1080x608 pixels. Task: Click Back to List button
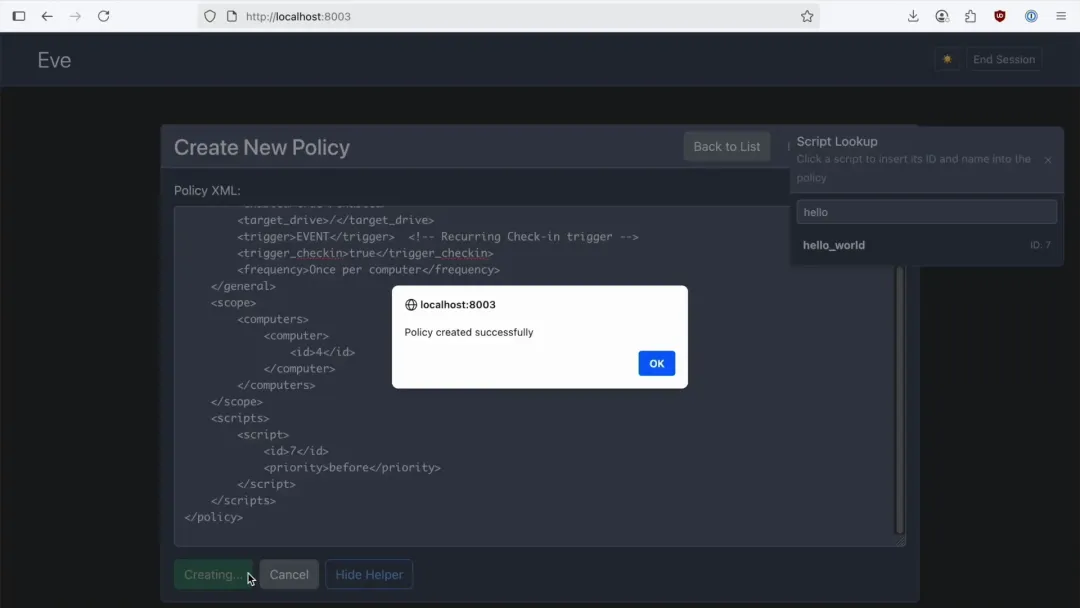point(727,147)
